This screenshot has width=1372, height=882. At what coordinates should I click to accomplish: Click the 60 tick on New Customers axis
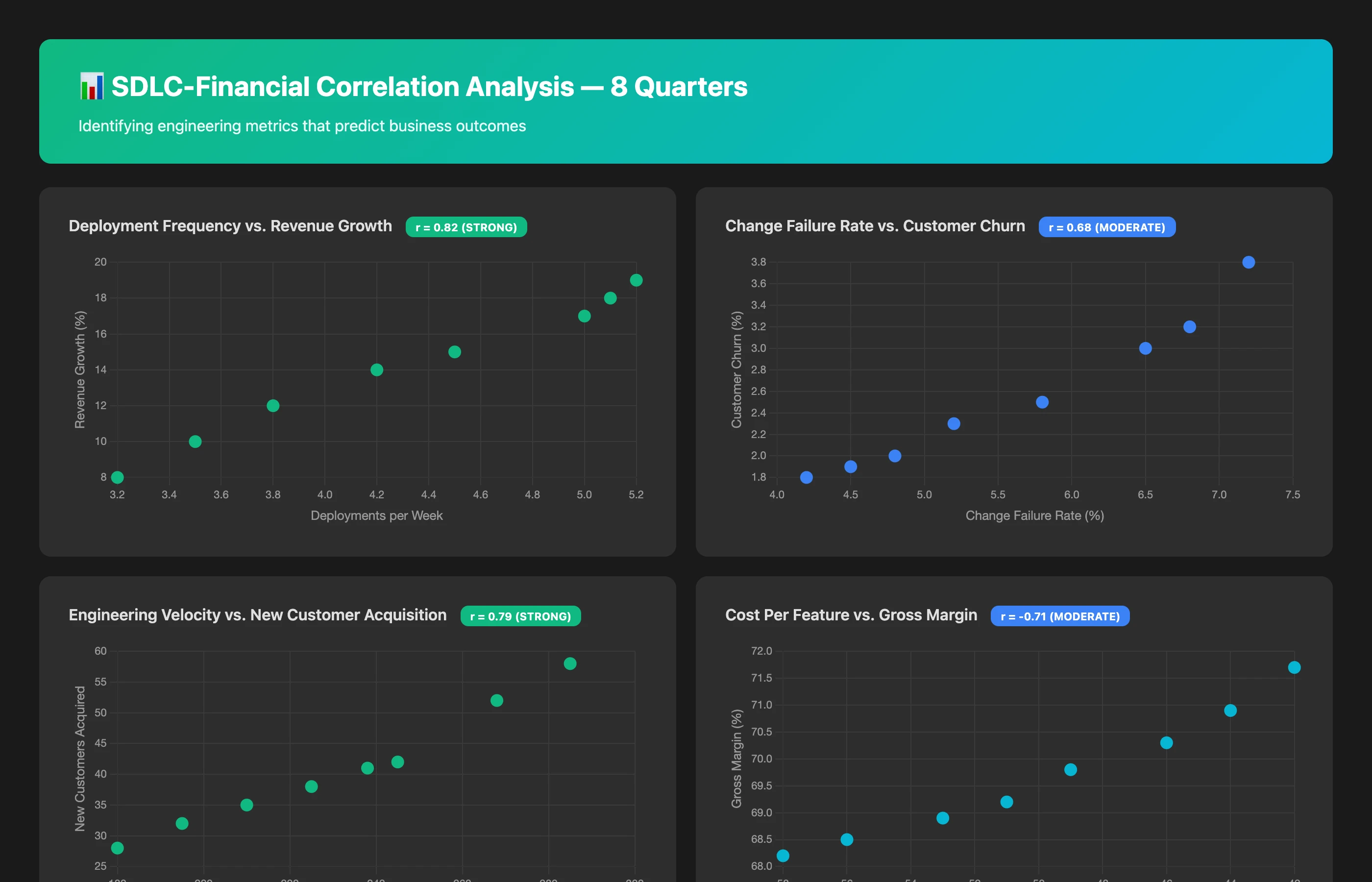(101, 651)
